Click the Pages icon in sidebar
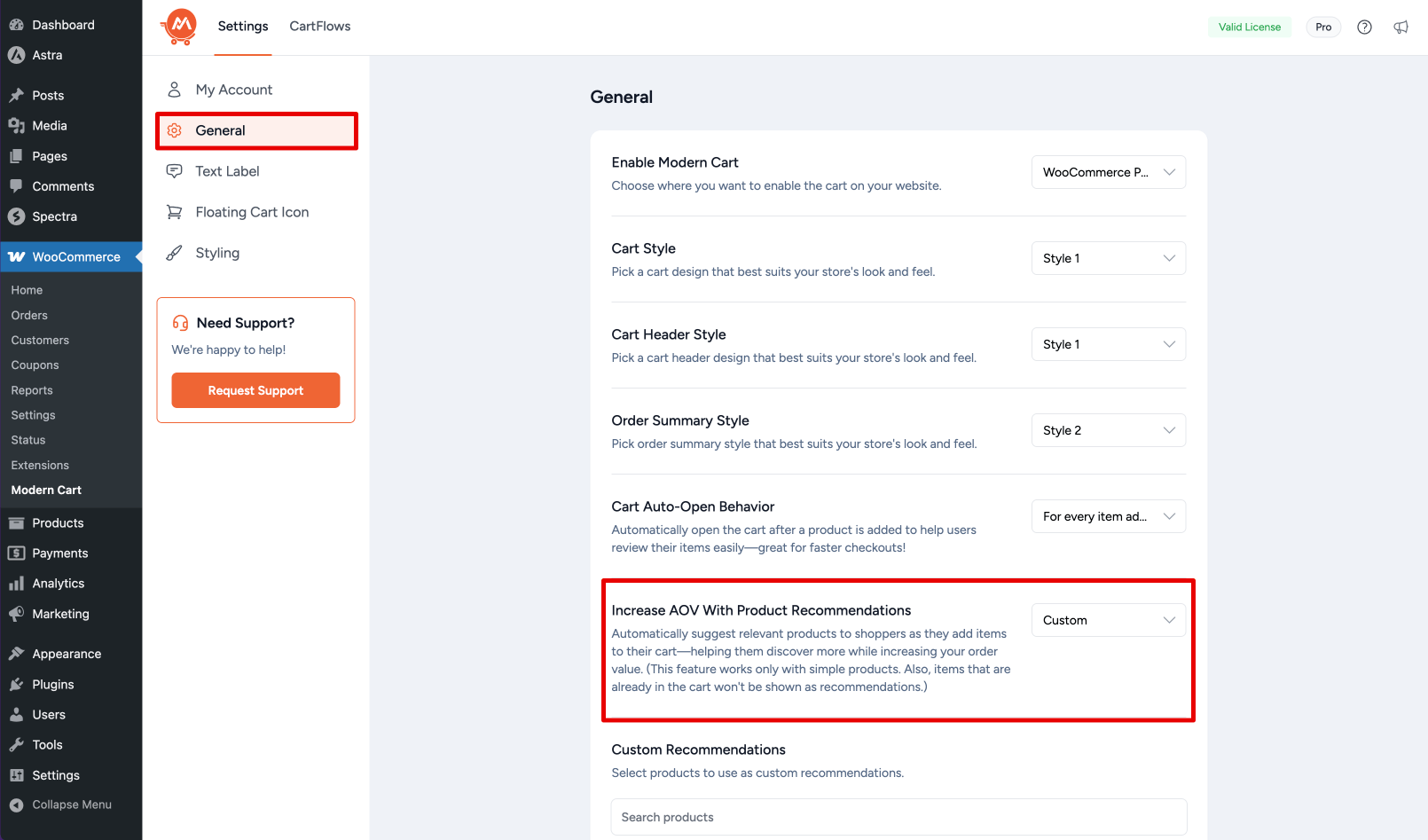The image size is (1428, 840). click(16, 156)
